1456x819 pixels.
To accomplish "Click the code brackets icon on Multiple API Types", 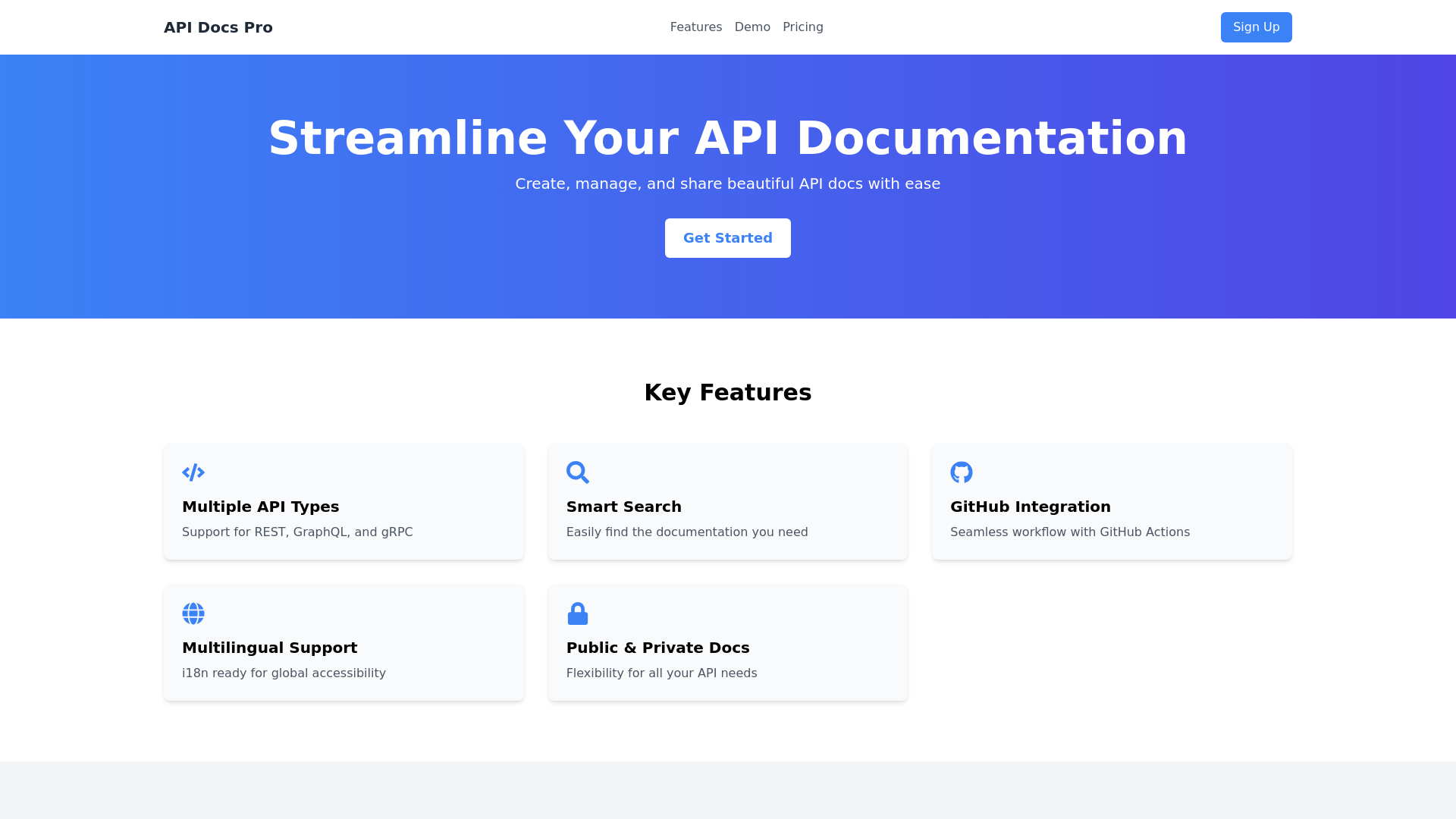I will 193,472.
